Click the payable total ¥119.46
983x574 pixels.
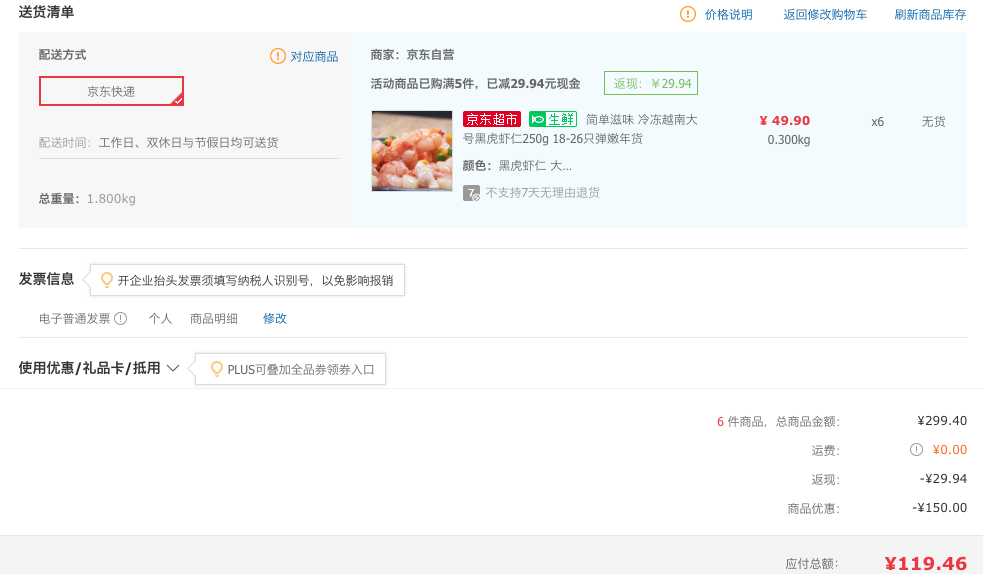pos(925,563)
